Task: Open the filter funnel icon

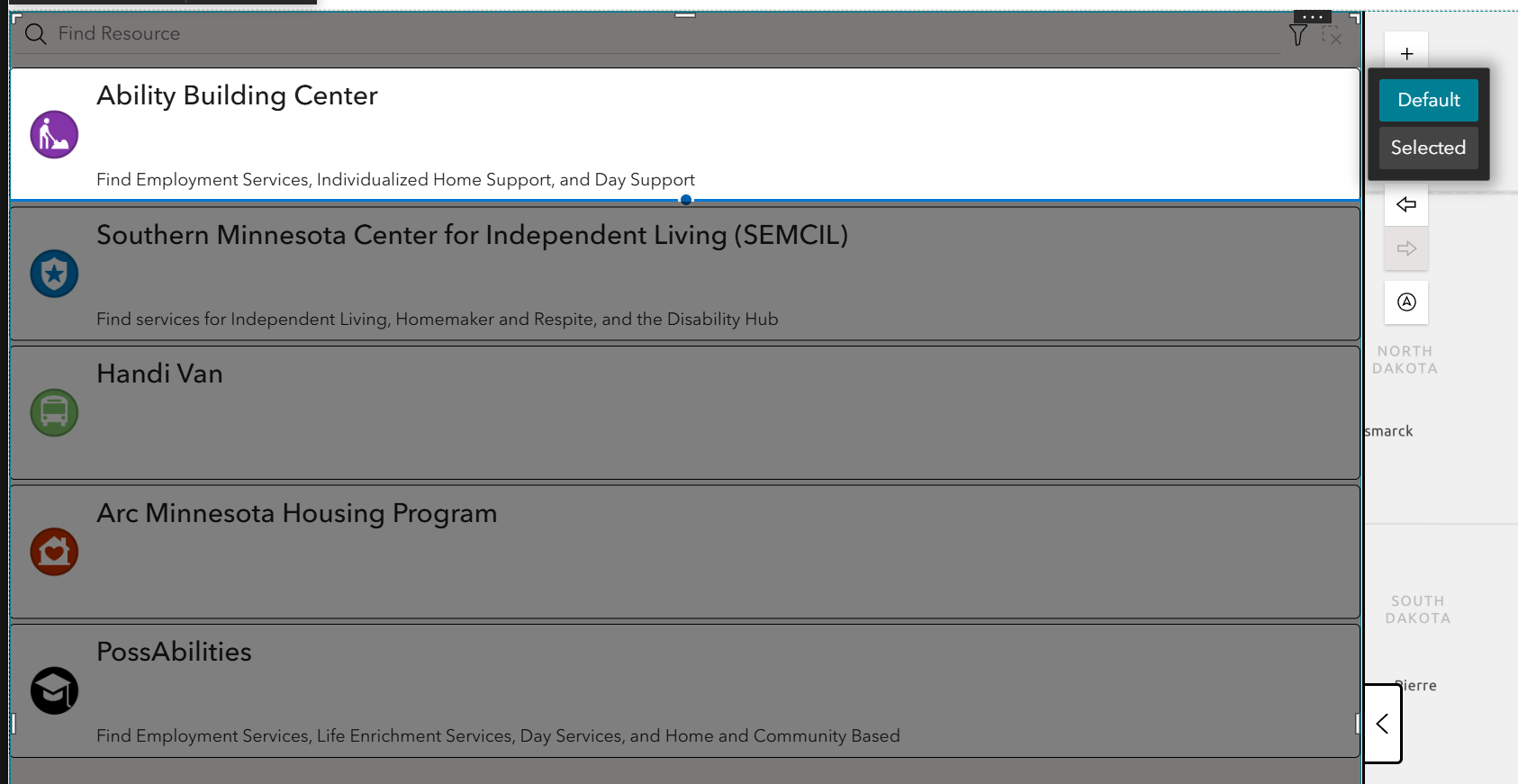Action: (1298, 35)
